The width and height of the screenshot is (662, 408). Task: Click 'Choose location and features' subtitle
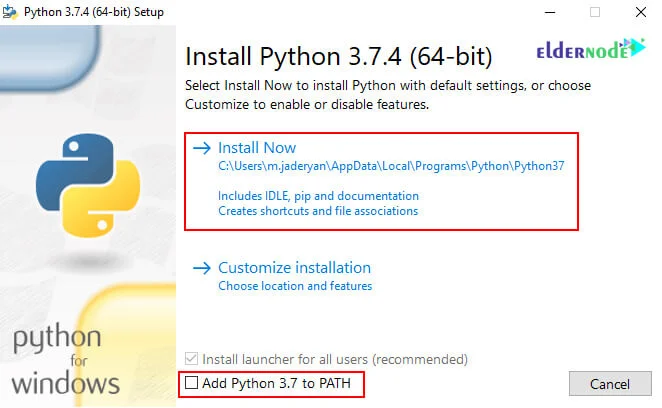coord(295,286)
